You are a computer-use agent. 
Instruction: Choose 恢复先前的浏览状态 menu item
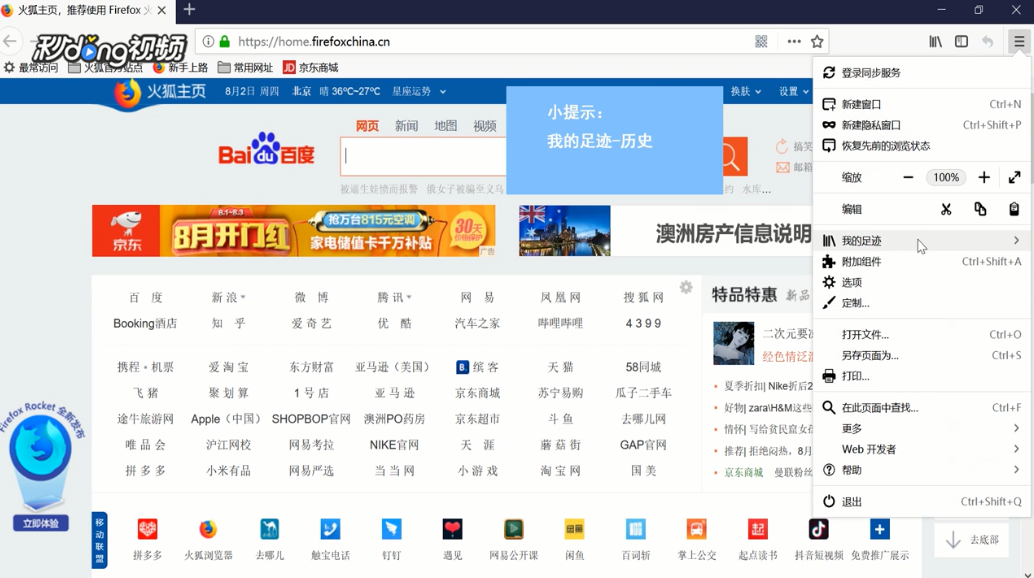[923, 146]
